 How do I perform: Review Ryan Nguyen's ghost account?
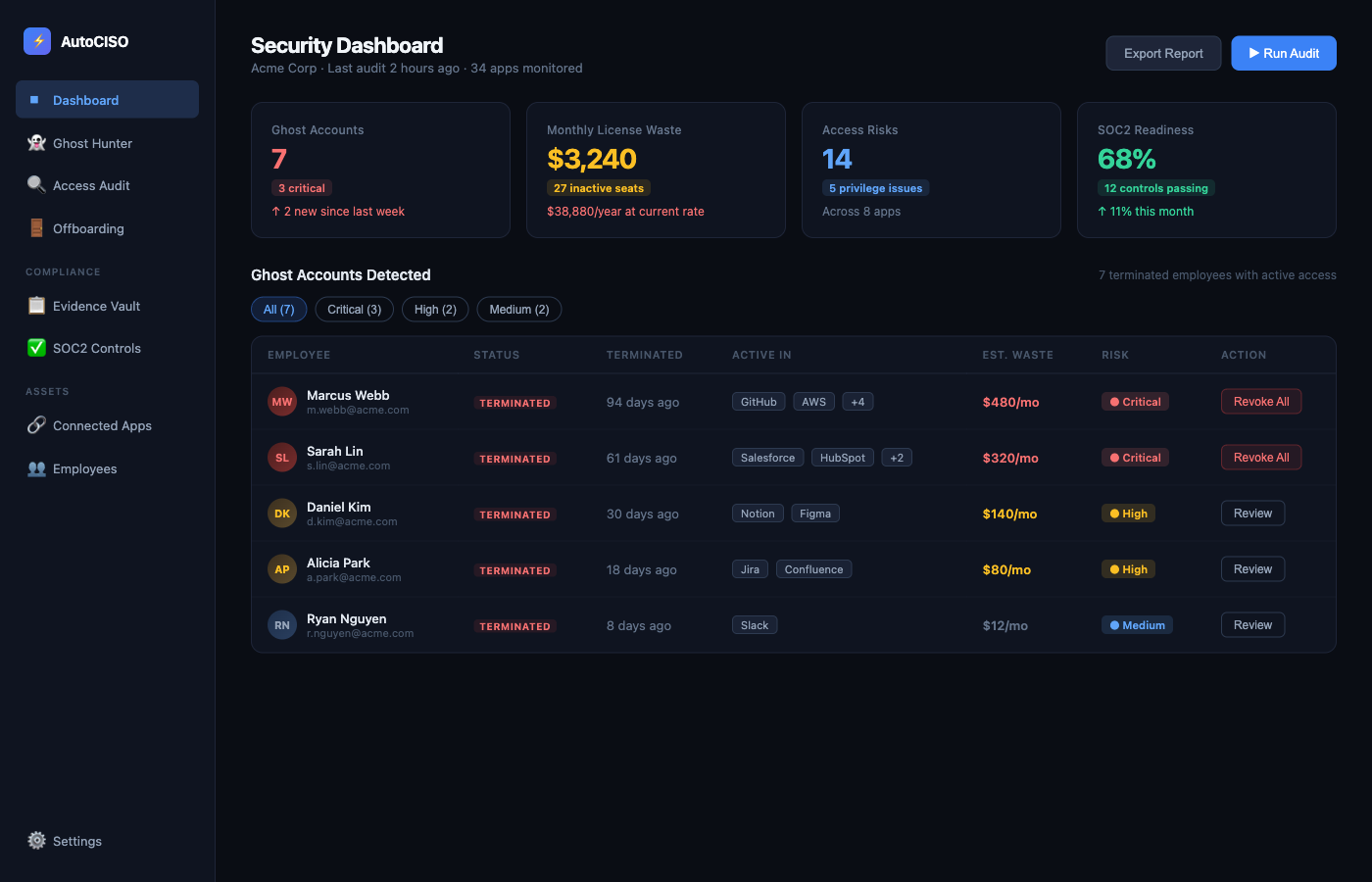(1252, 625)
